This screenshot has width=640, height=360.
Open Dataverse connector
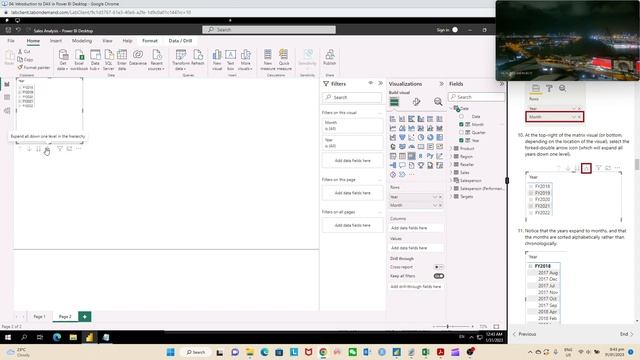tap(138, 58)
